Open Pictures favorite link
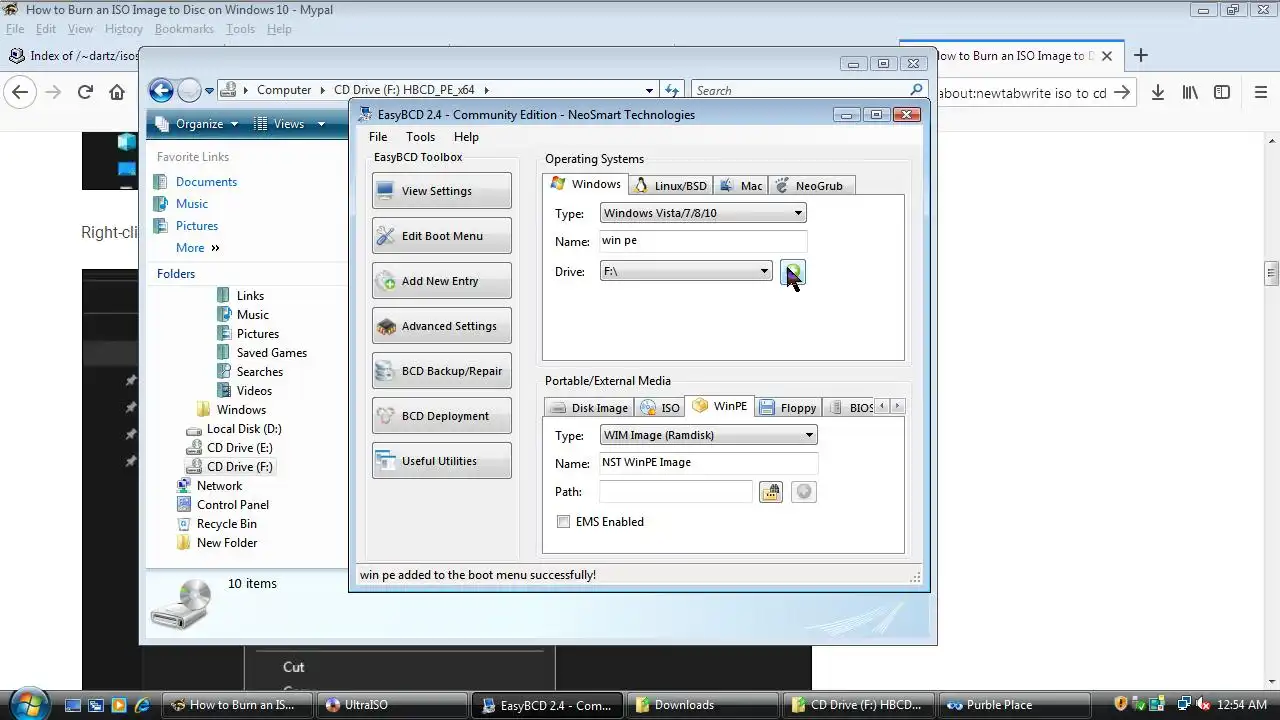Image resolution: width=1280 pixels, height=720 pixels. 197,226
